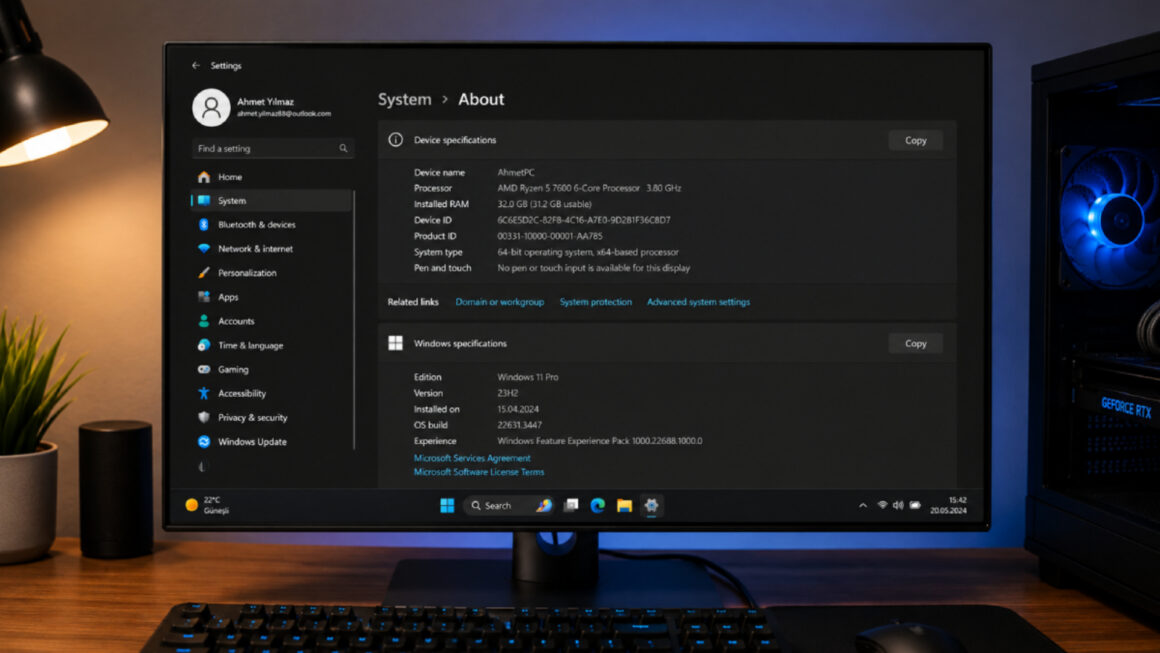Click the sidebar vertical scrollbar
Image resolution: width=1160 pixels, height=653 pixels.
[354, 319]
